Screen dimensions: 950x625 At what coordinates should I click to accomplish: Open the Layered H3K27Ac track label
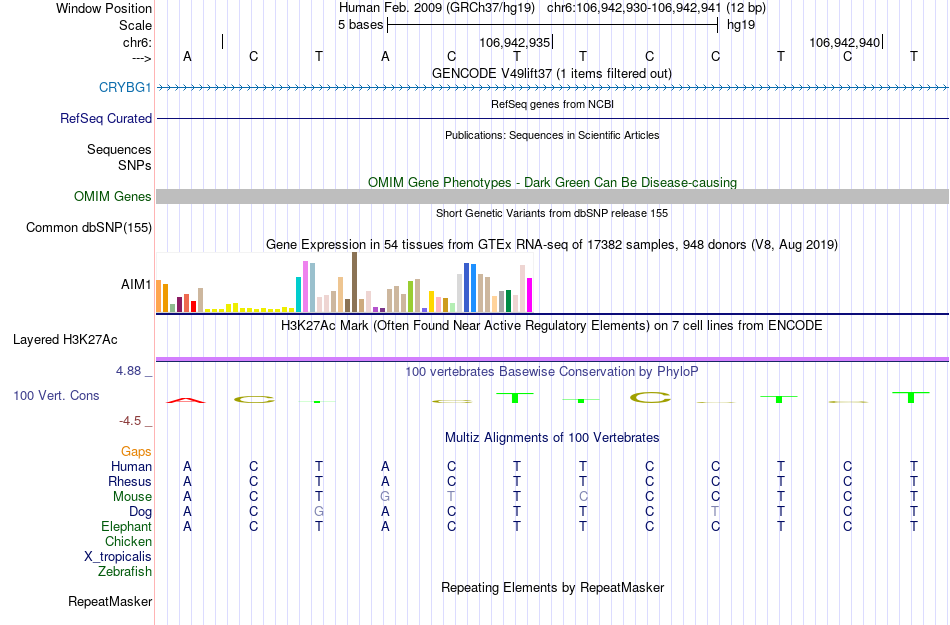[65, 339]
